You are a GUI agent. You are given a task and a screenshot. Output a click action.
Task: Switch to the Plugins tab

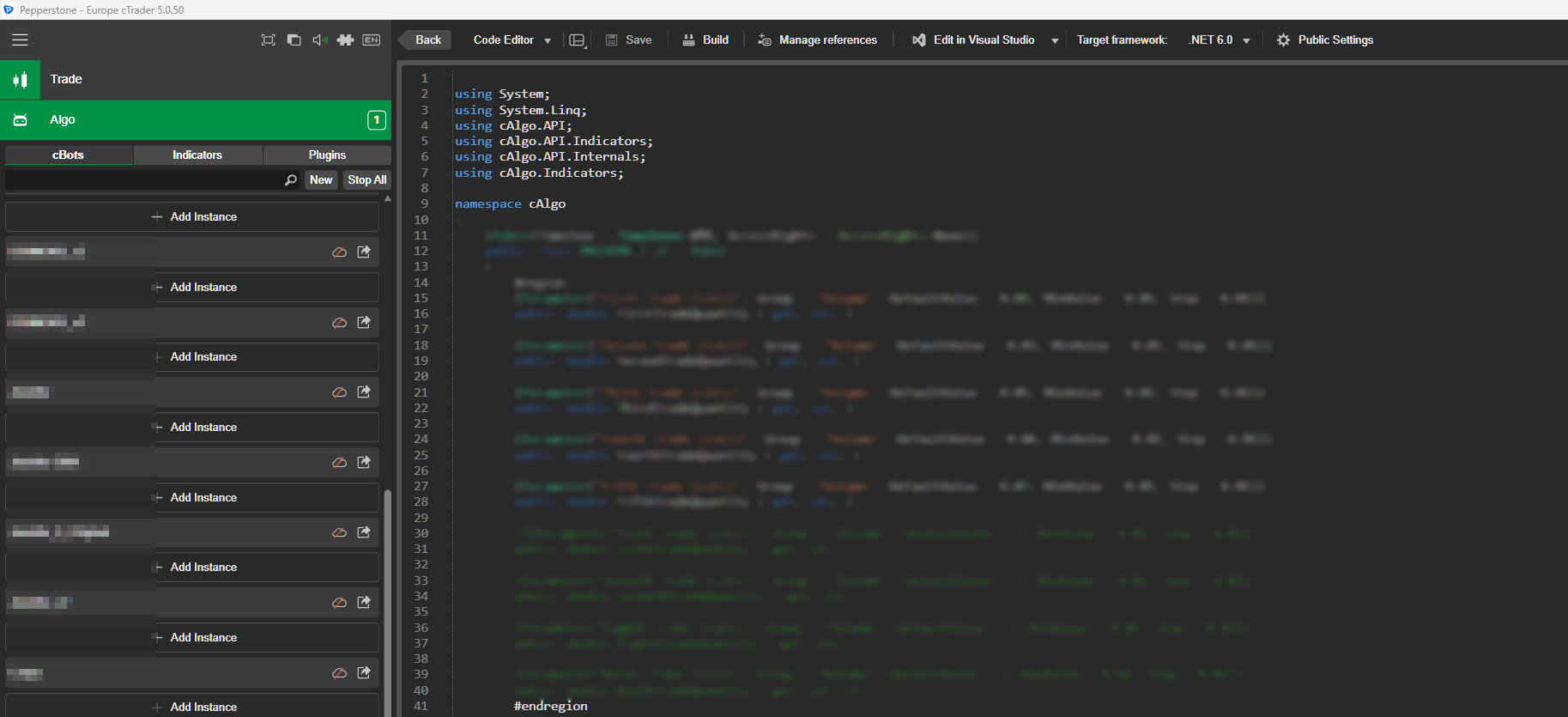tap(327, 155)
